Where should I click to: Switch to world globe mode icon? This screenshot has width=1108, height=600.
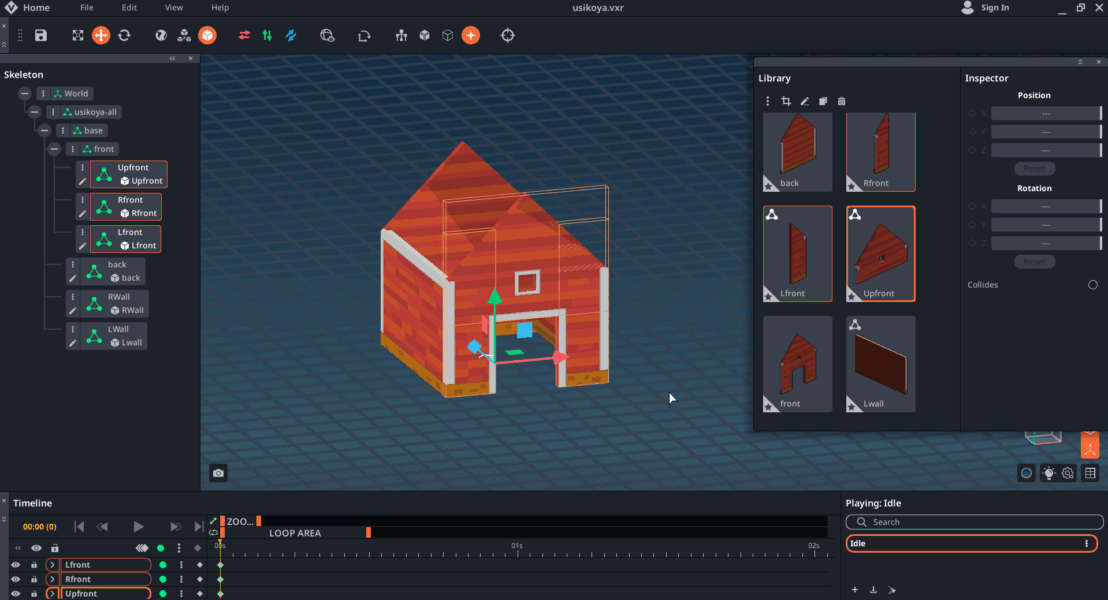point(161,35)
